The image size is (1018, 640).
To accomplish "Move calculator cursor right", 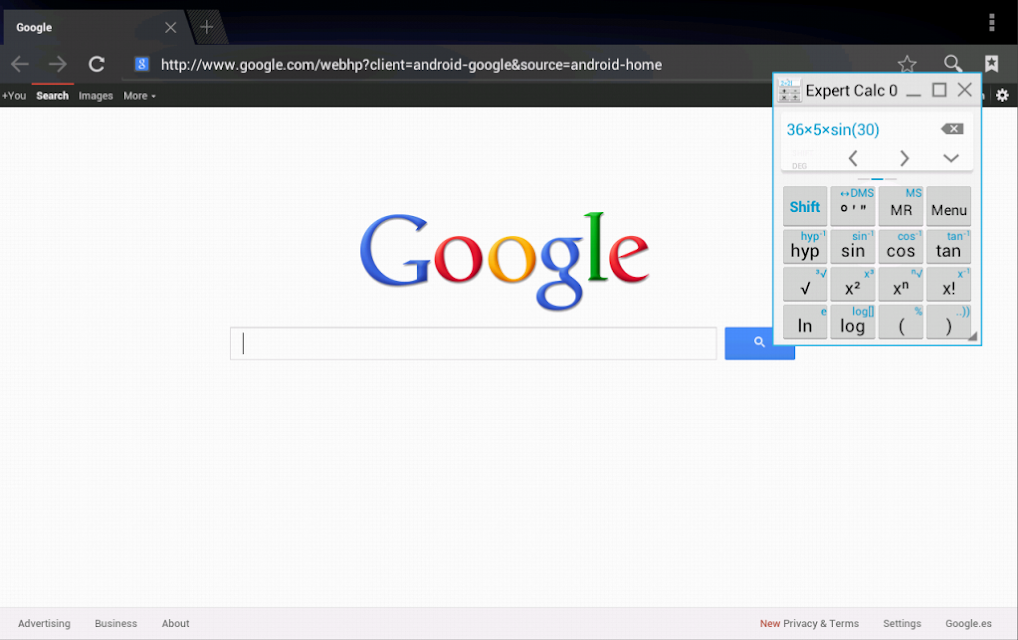I will click(904, 158).
